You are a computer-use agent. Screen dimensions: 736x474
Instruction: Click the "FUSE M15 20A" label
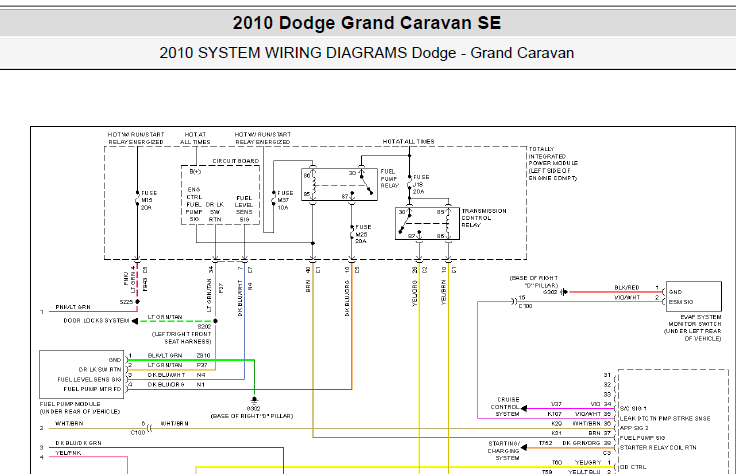pos(149,200)
